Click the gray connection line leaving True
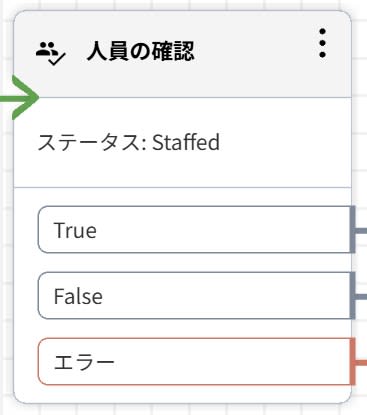This screenshot has height=415, width=367. [361, 230]
